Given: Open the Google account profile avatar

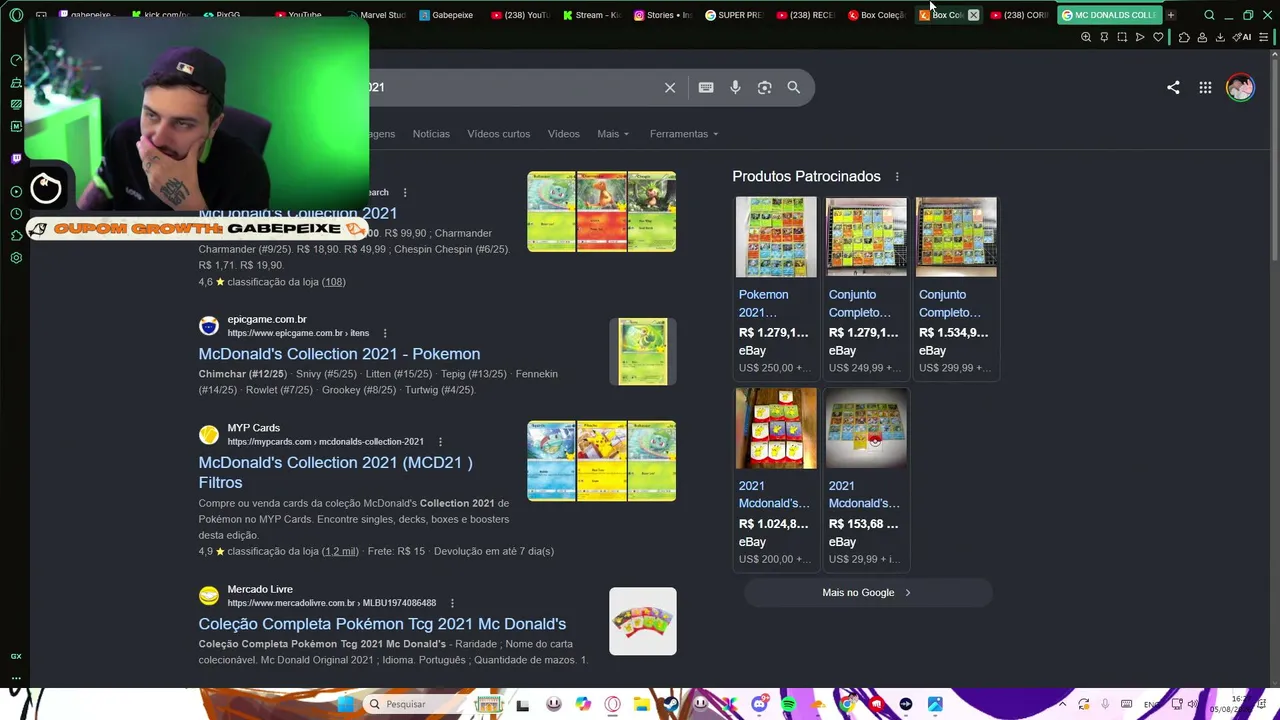Looking at the screenshot, I should point(1240,88).
